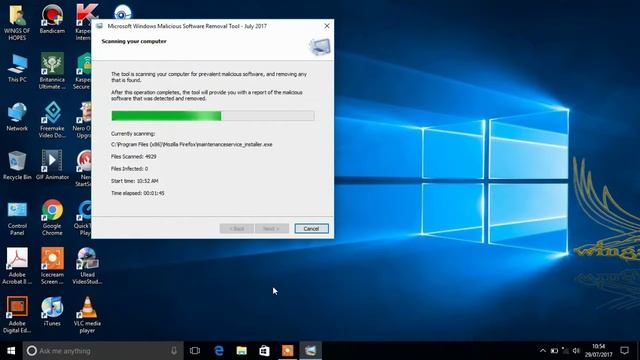This screenshot has height=360, width=640.
Task: Click the "Files Infected: 0" text
Action: point(129,169)
